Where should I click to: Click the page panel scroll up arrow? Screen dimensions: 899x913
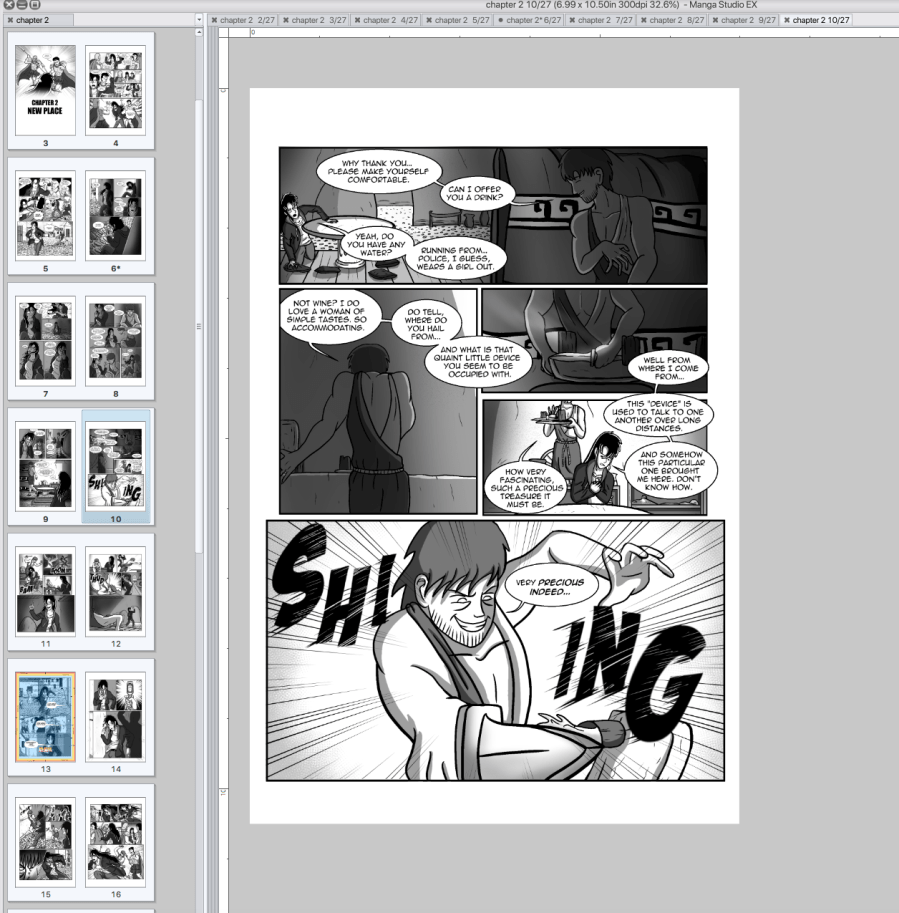pos(198,32)
